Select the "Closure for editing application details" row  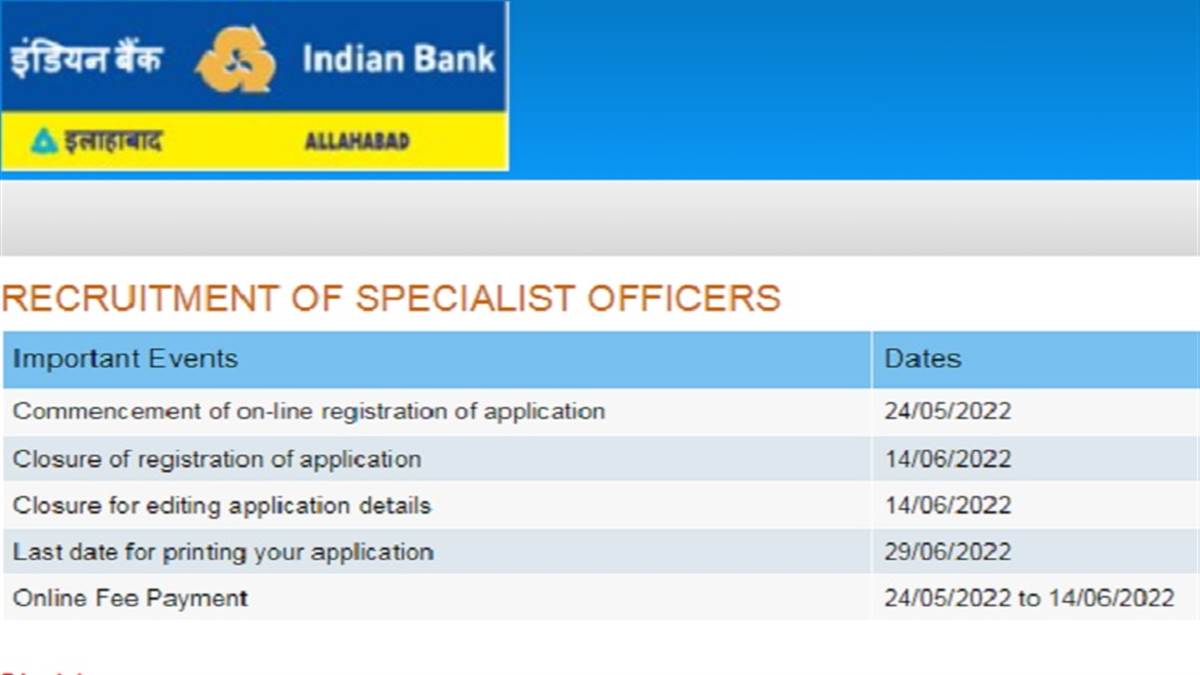tap(222, 506)
